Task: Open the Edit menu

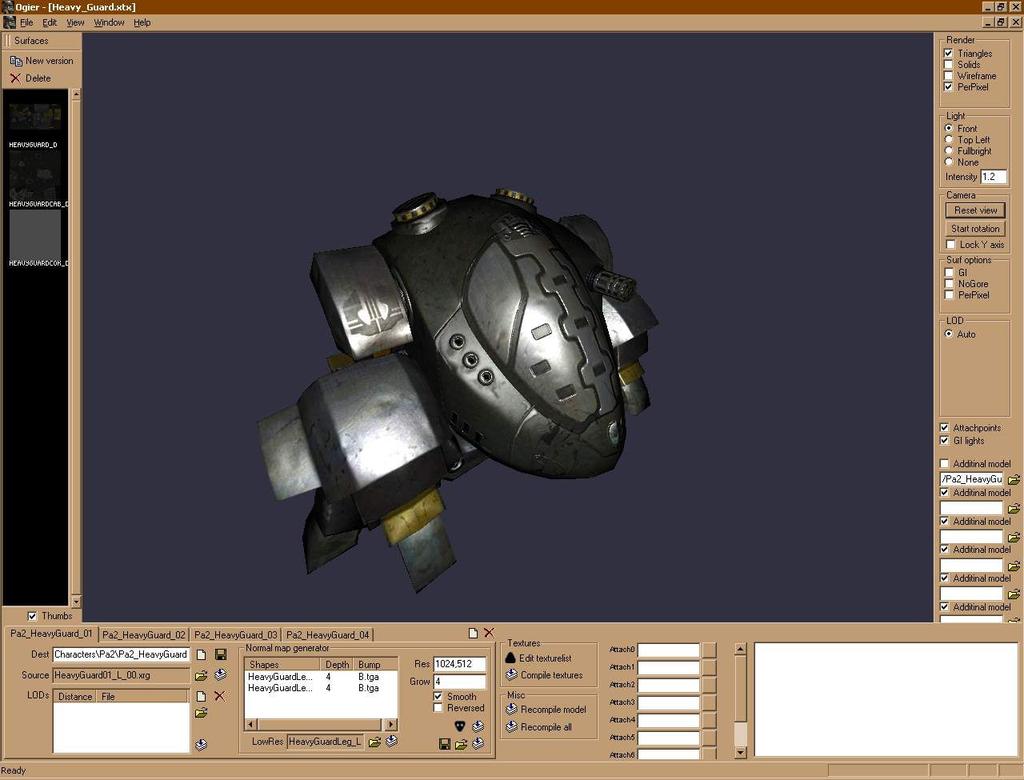Action: click(50, 23)
